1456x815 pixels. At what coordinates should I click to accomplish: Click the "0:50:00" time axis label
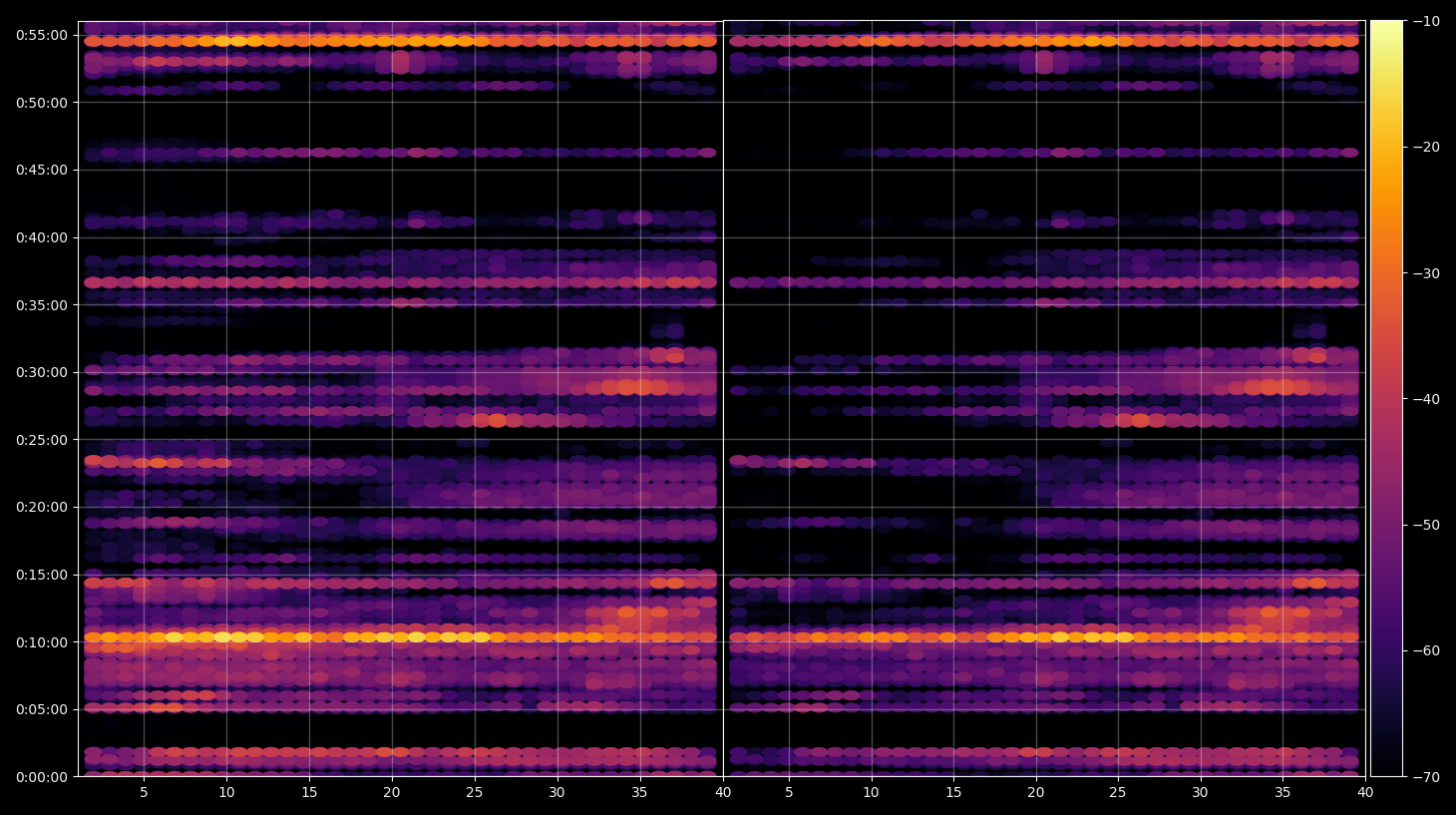coord(42,103)
